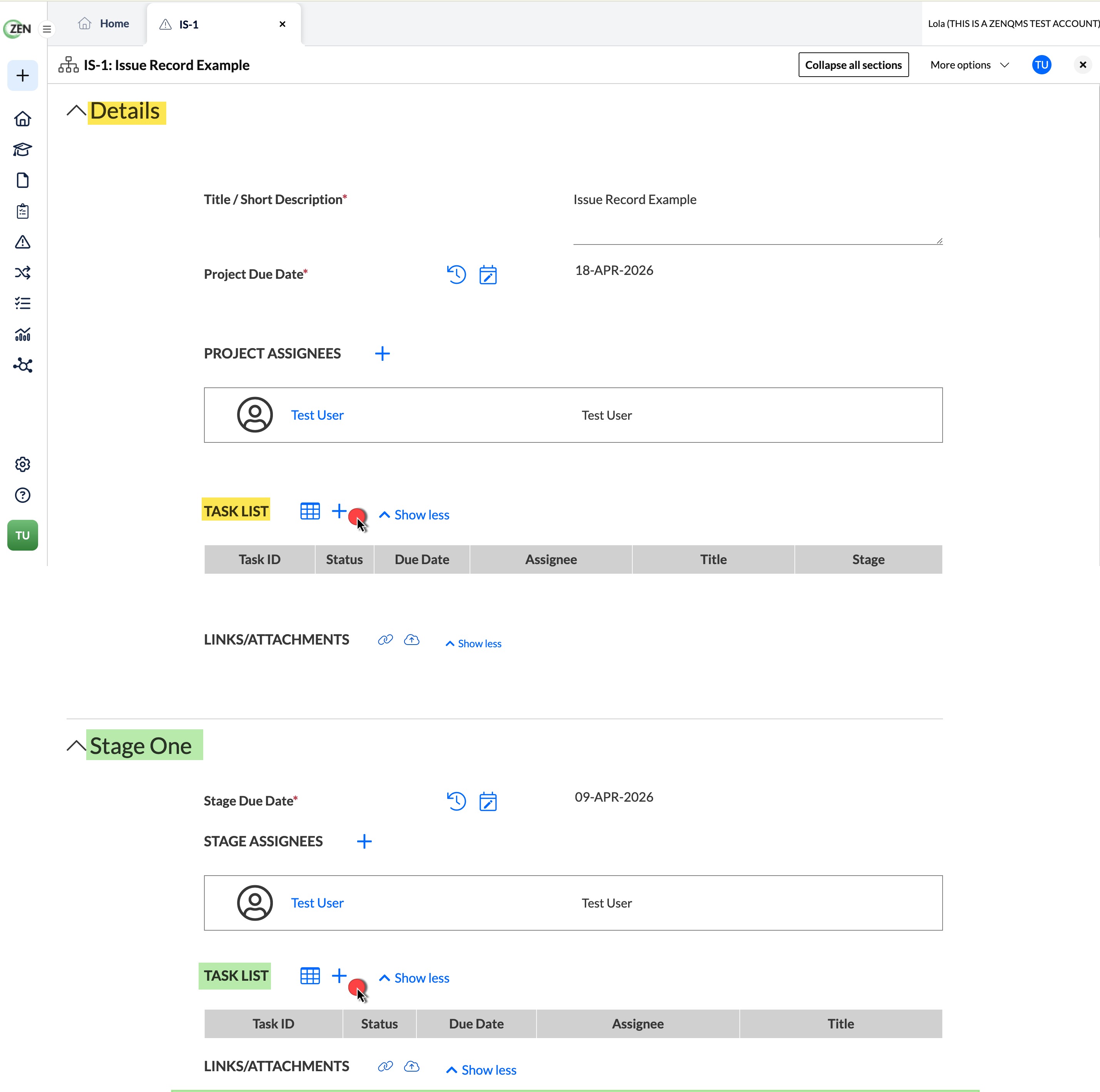This screenshot has height=1092, width=1100.
Task: Click the plus create button in sidebar
Action: 23,75
